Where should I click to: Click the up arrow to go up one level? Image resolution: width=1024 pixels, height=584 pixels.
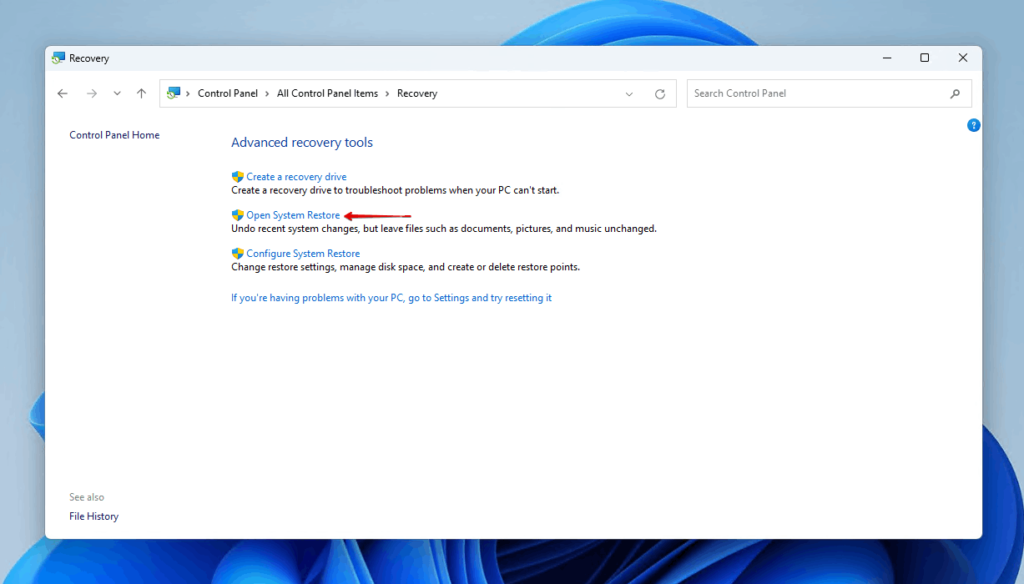pyautogui.click(x=141, y=93)
